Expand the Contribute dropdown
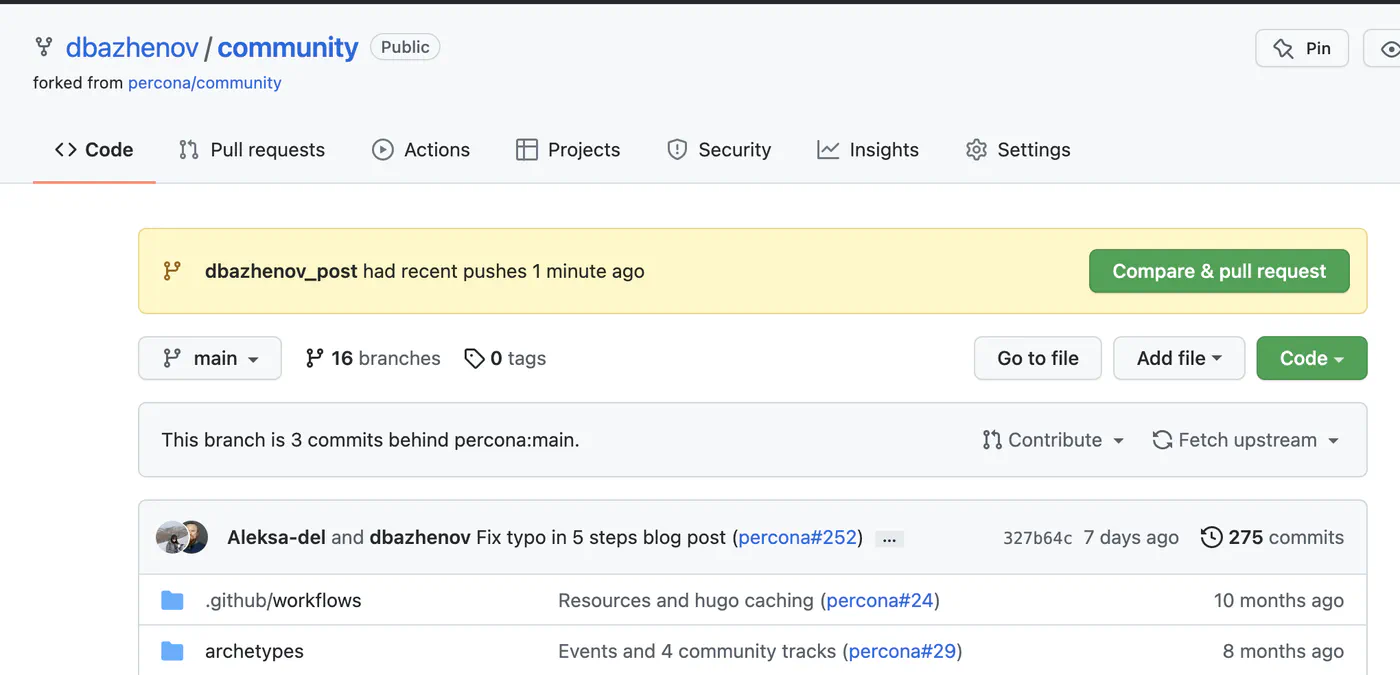Image resolution: width=1400 pixels, height=675 pixels. pyautogui.click(x=1053, y=440)
